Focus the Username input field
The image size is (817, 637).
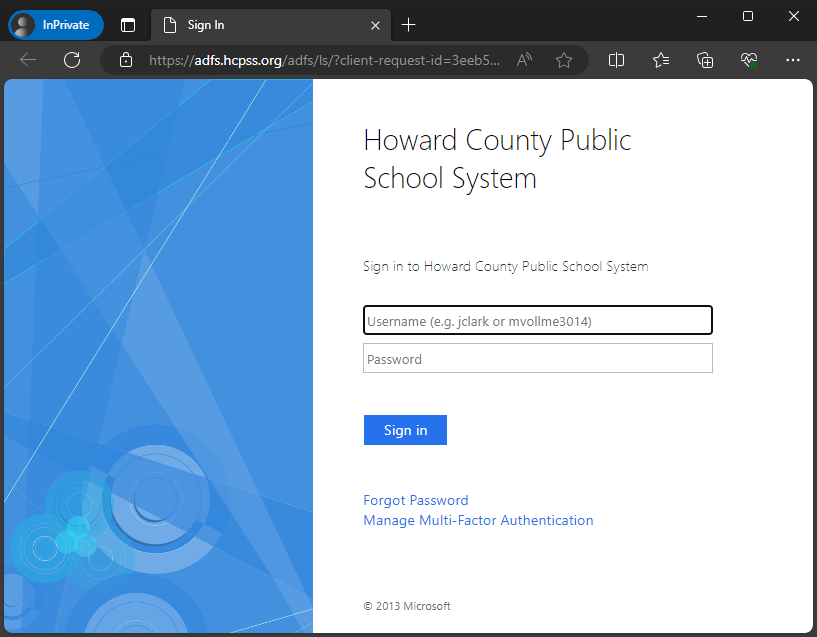pyautogui.click(x=537, y=320)
